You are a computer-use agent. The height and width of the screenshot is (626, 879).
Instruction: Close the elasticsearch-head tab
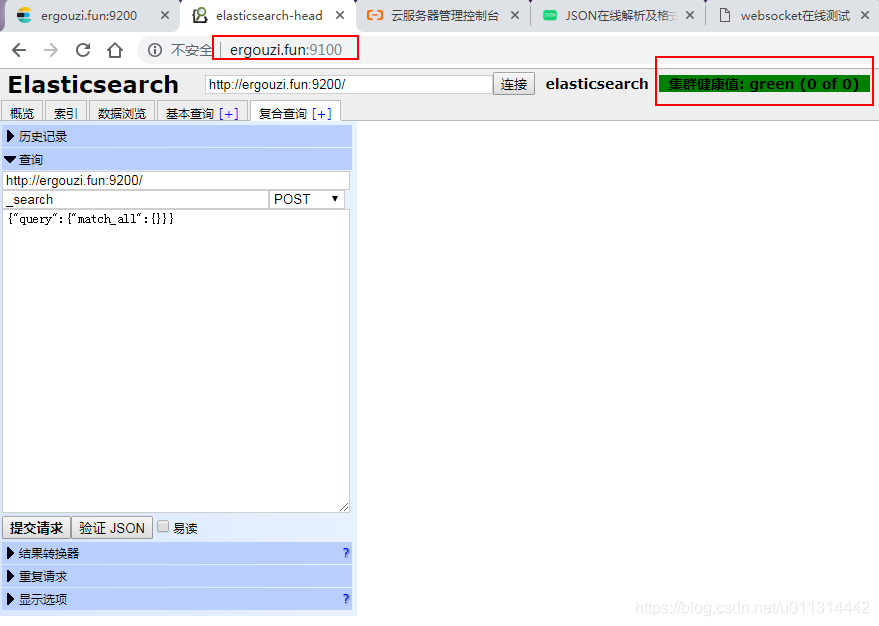click(340, 15)
